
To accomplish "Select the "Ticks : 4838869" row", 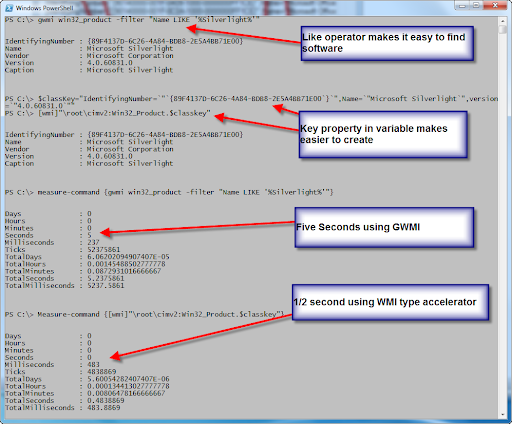I will click(x=60, y=372).
